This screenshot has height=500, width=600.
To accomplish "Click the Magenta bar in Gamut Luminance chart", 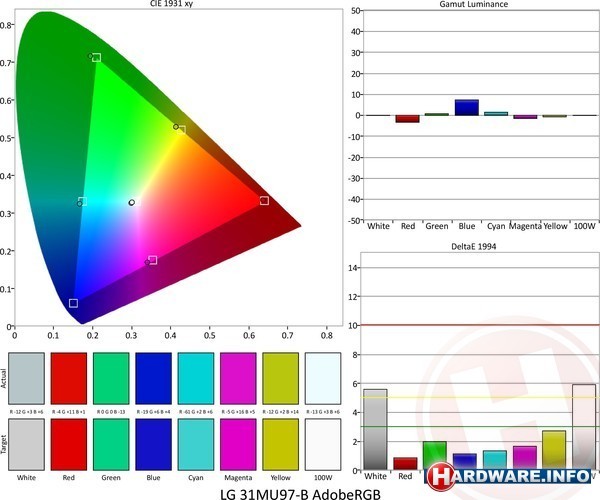I will pos(525,117).
